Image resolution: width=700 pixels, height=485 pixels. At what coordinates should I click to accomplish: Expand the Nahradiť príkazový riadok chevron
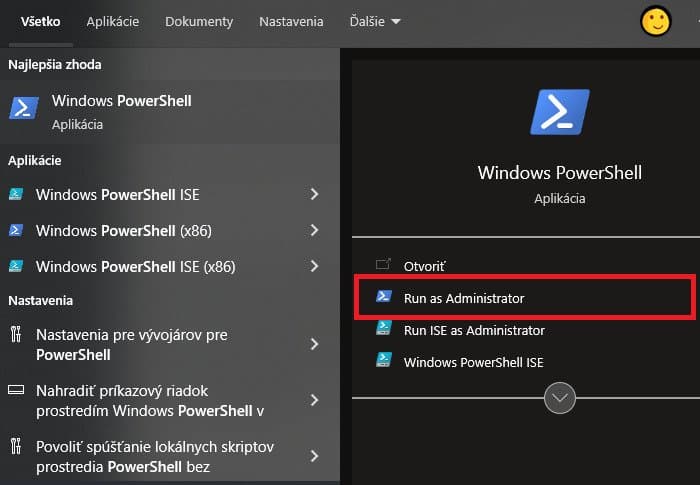coord(314,400)
